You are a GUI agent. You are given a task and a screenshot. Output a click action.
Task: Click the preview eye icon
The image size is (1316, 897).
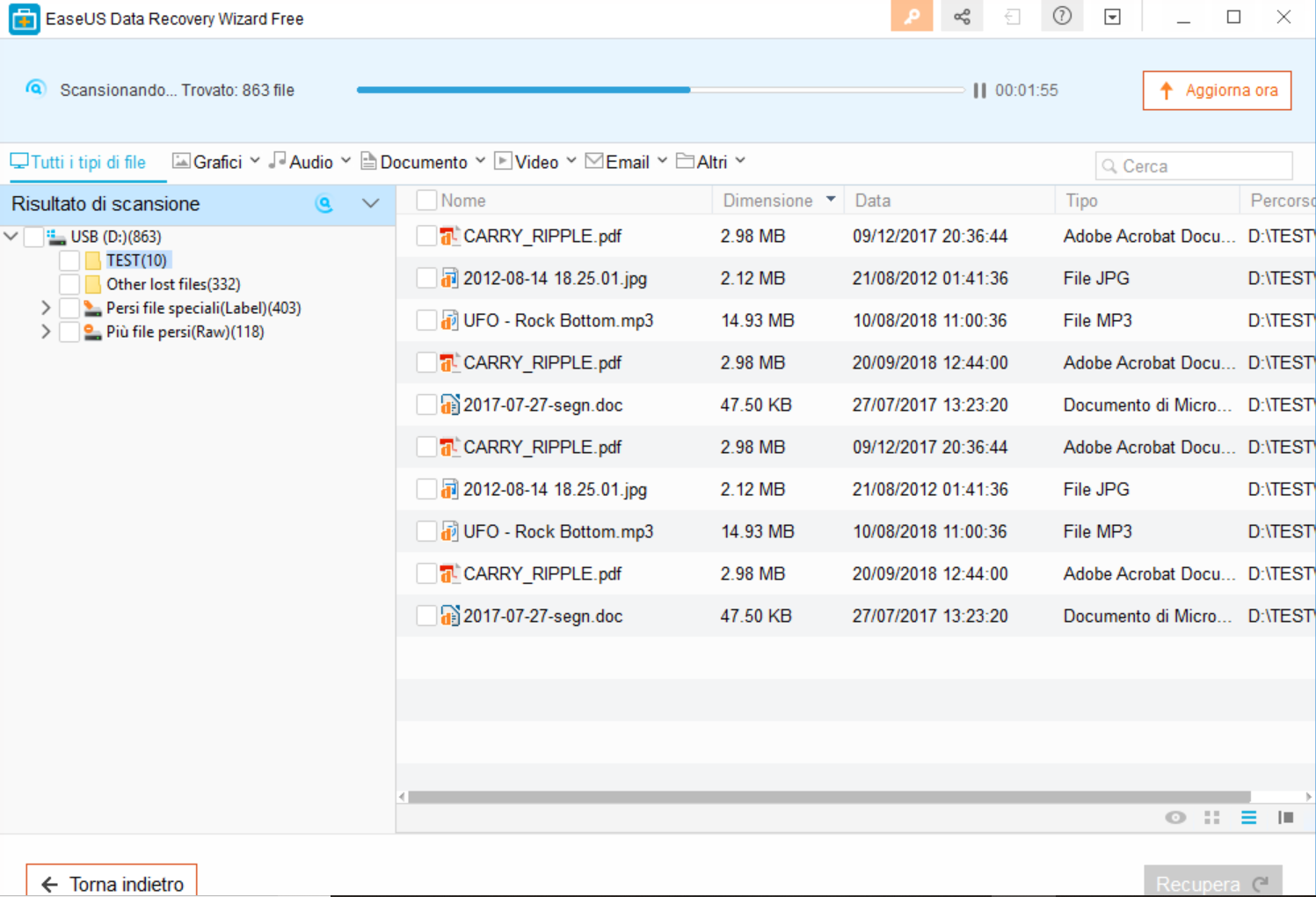tap(1175, 818)
